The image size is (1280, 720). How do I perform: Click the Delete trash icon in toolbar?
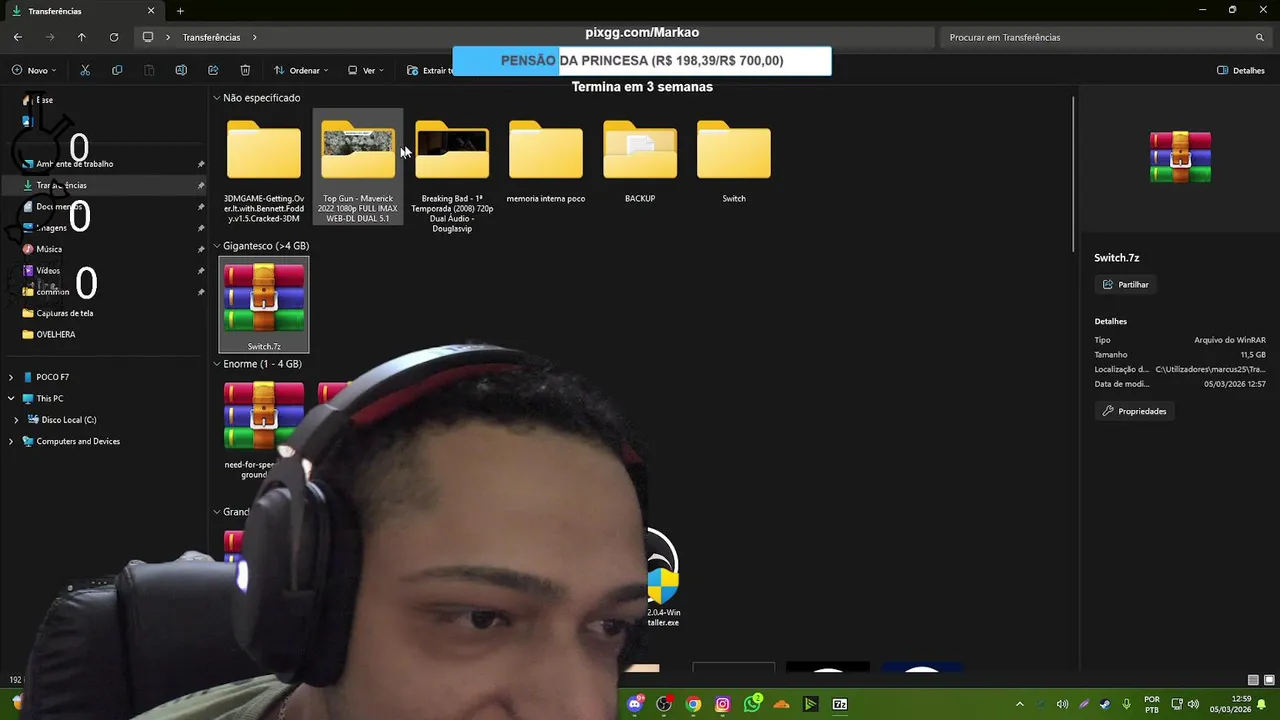pos(245,70)
